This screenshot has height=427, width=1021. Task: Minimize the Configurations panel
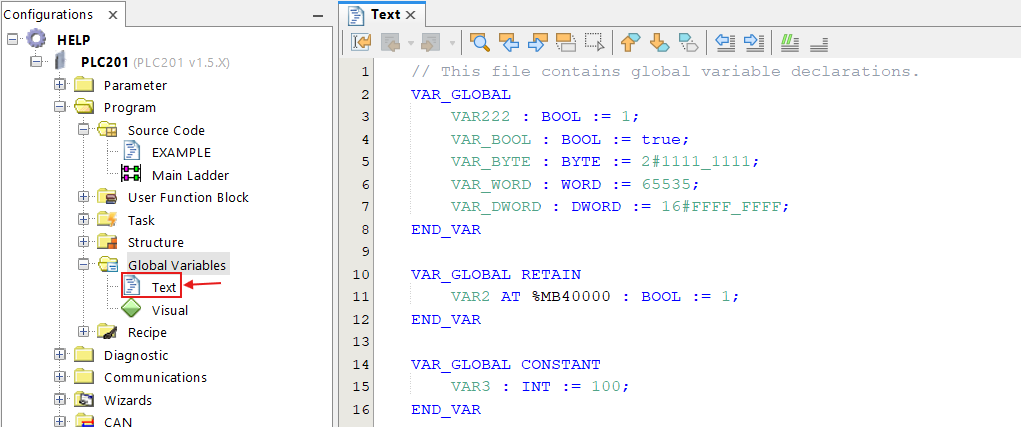[317, 15]
